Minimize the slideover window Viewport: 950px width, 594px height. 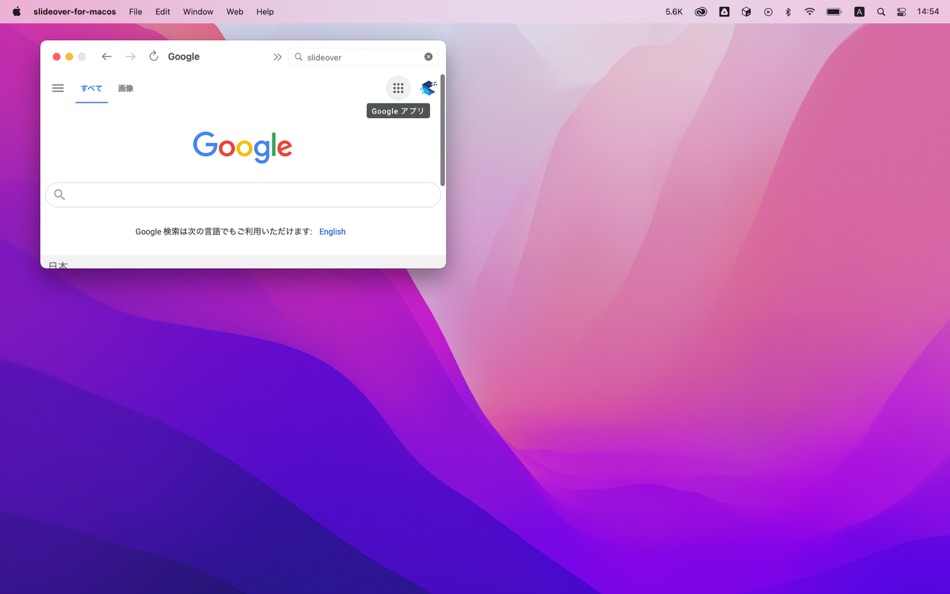(x=69, y=56)
